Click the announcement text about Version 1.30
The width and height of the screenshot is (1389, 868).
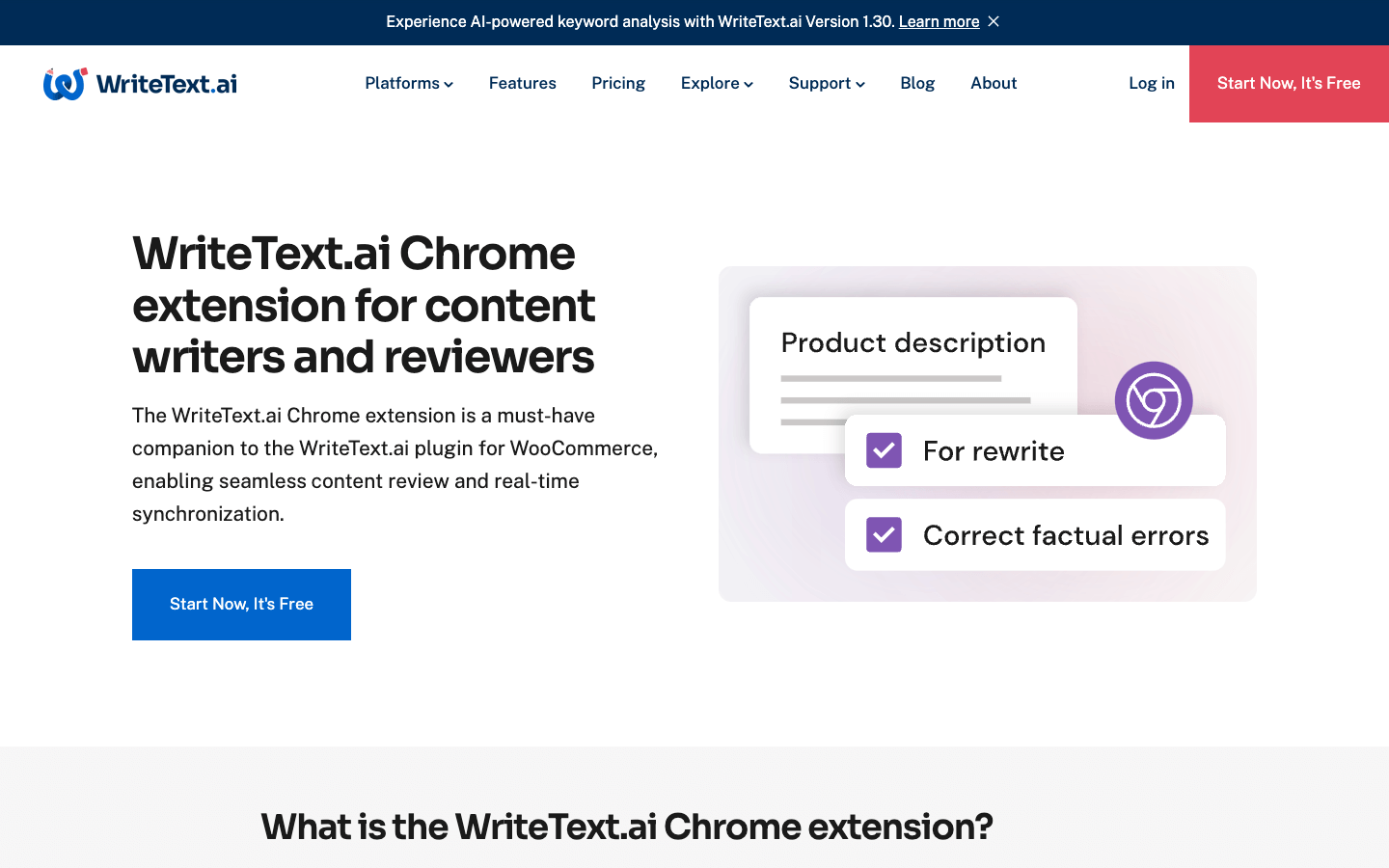tap(640, 21)
